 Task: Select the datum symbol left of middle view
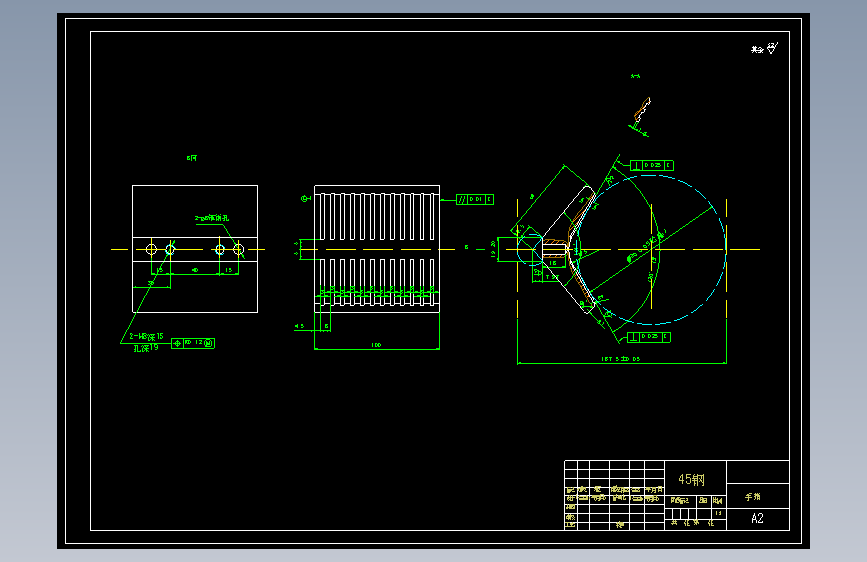pyautogui.click(x=305, y=198)
